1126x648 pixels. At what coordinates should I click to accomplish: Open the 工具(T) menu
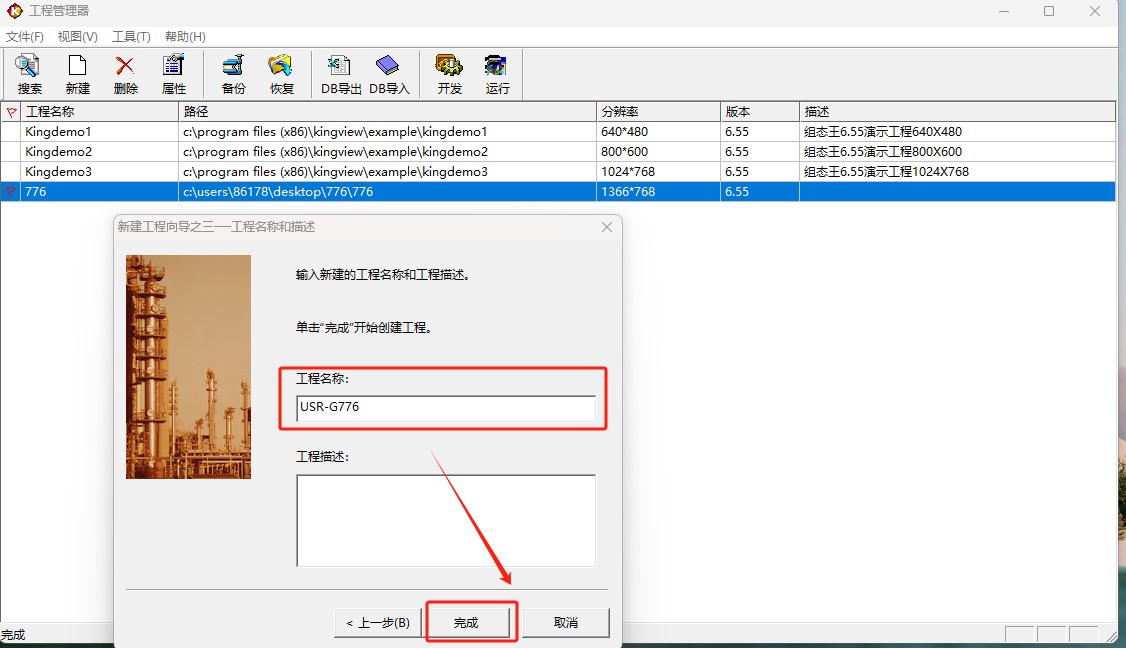click(x=131, y=37)
